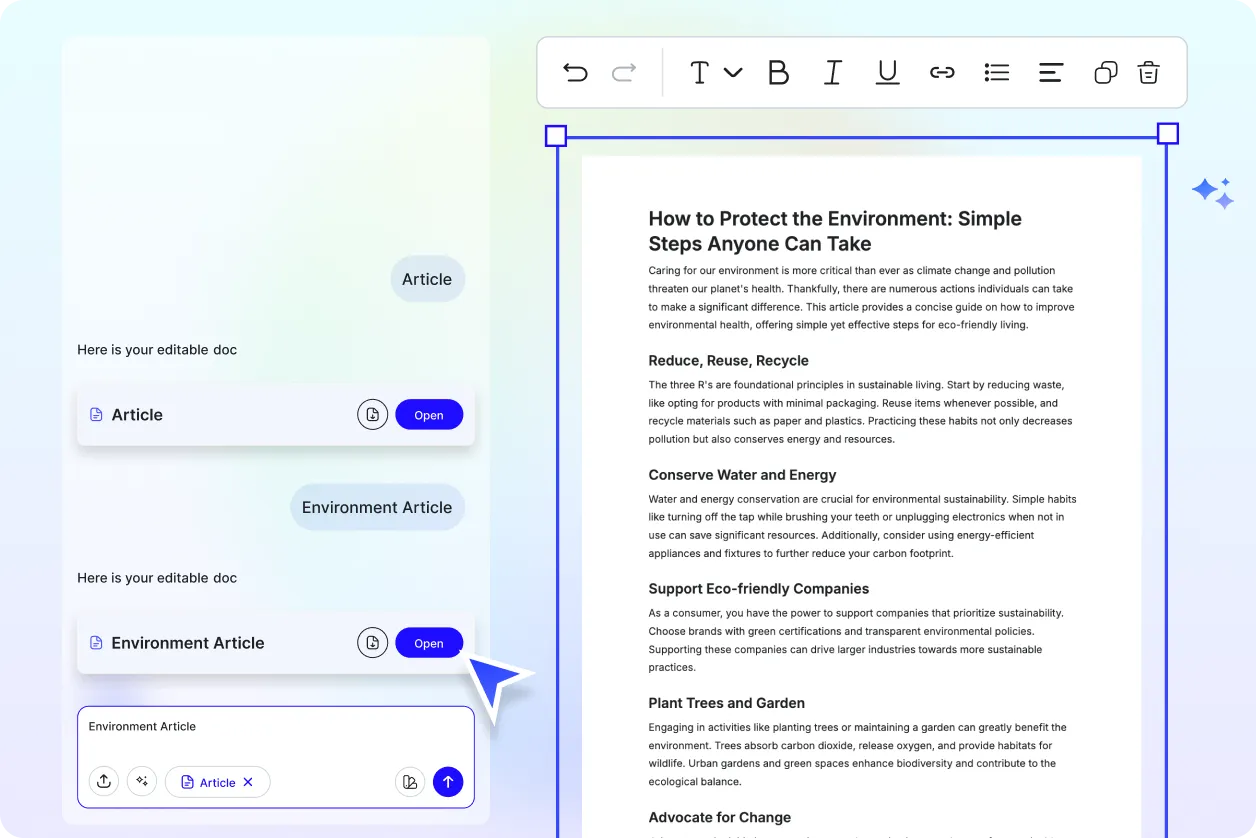This screenshot has width=1256, height=838.
Task: Open the Article document
Action: coord(429,414)
